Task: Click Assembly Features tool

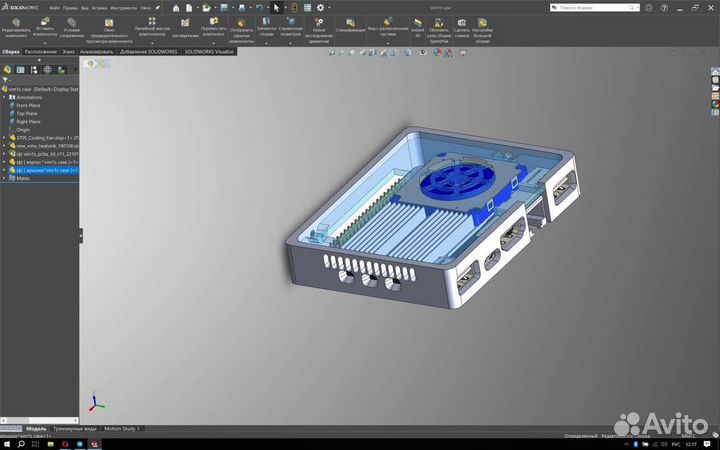Action: click(x=266, y=27)
